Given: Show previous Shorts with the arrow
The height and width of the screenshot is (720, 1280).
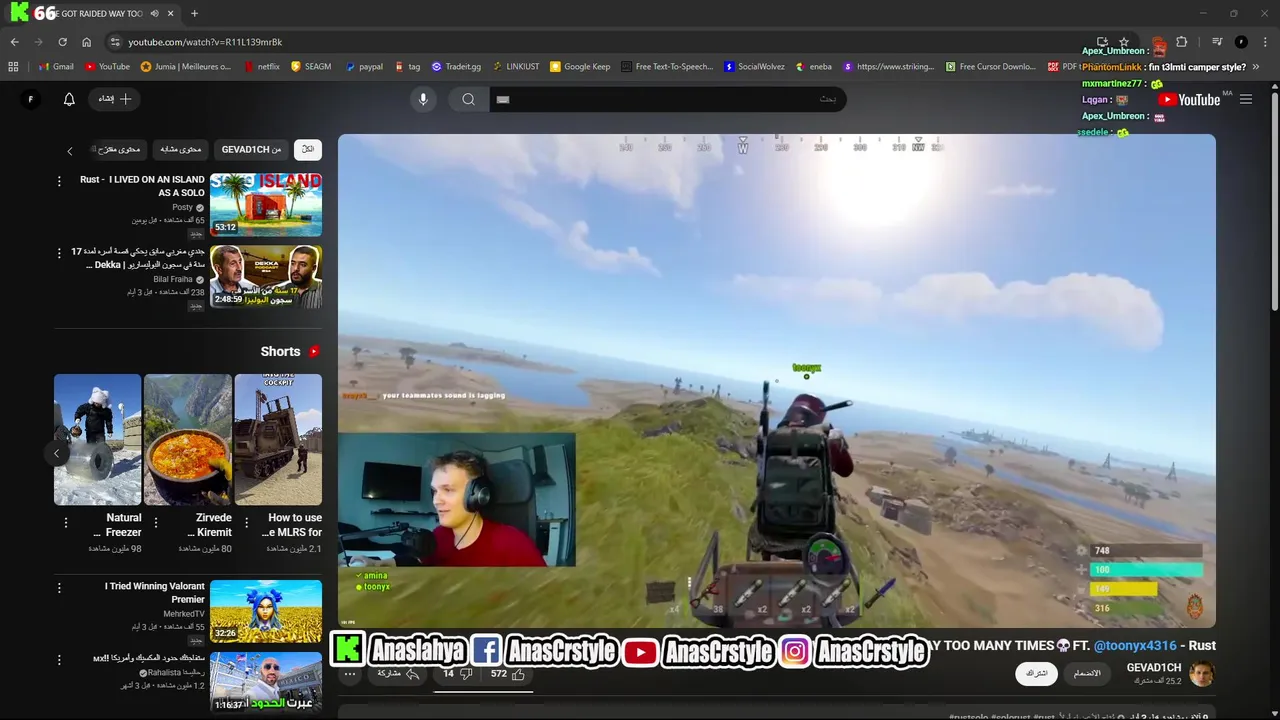Looking at the screenshot, I should [57, 453].
